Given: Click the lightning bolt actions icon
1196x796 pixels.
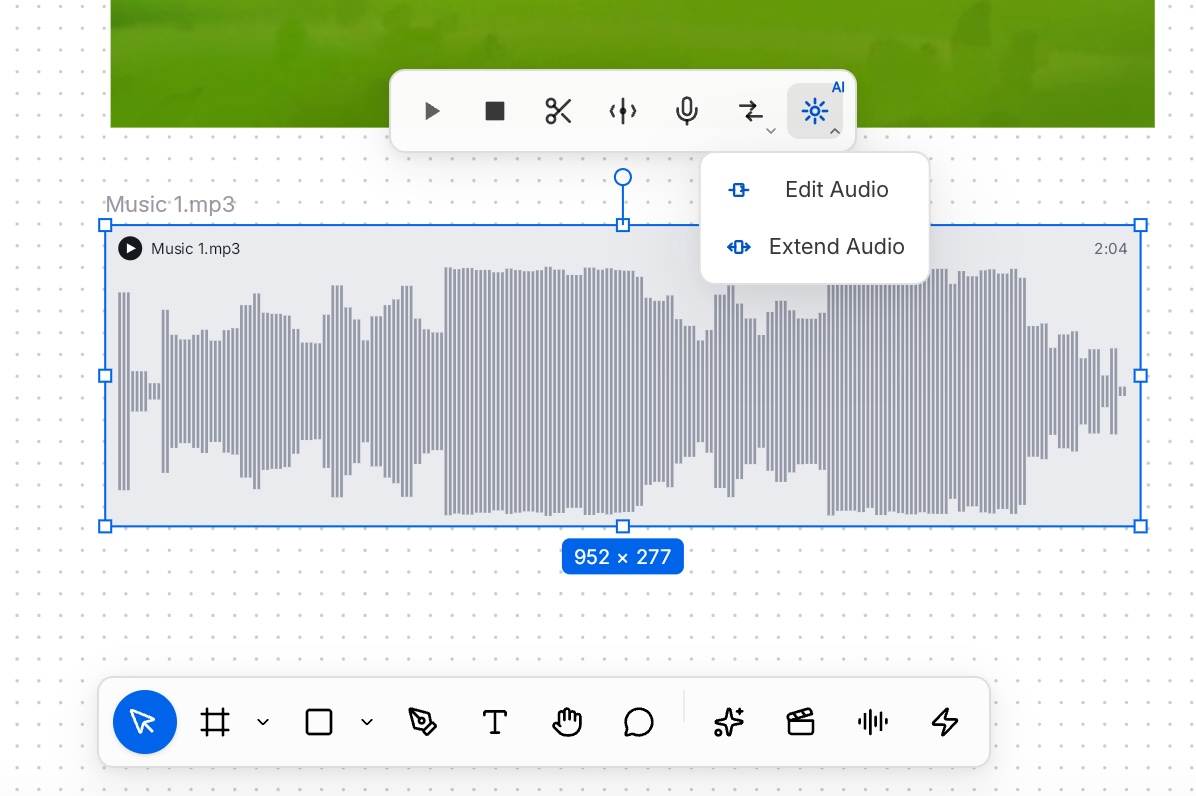Looking at the screenshot, I should [945, 721].
